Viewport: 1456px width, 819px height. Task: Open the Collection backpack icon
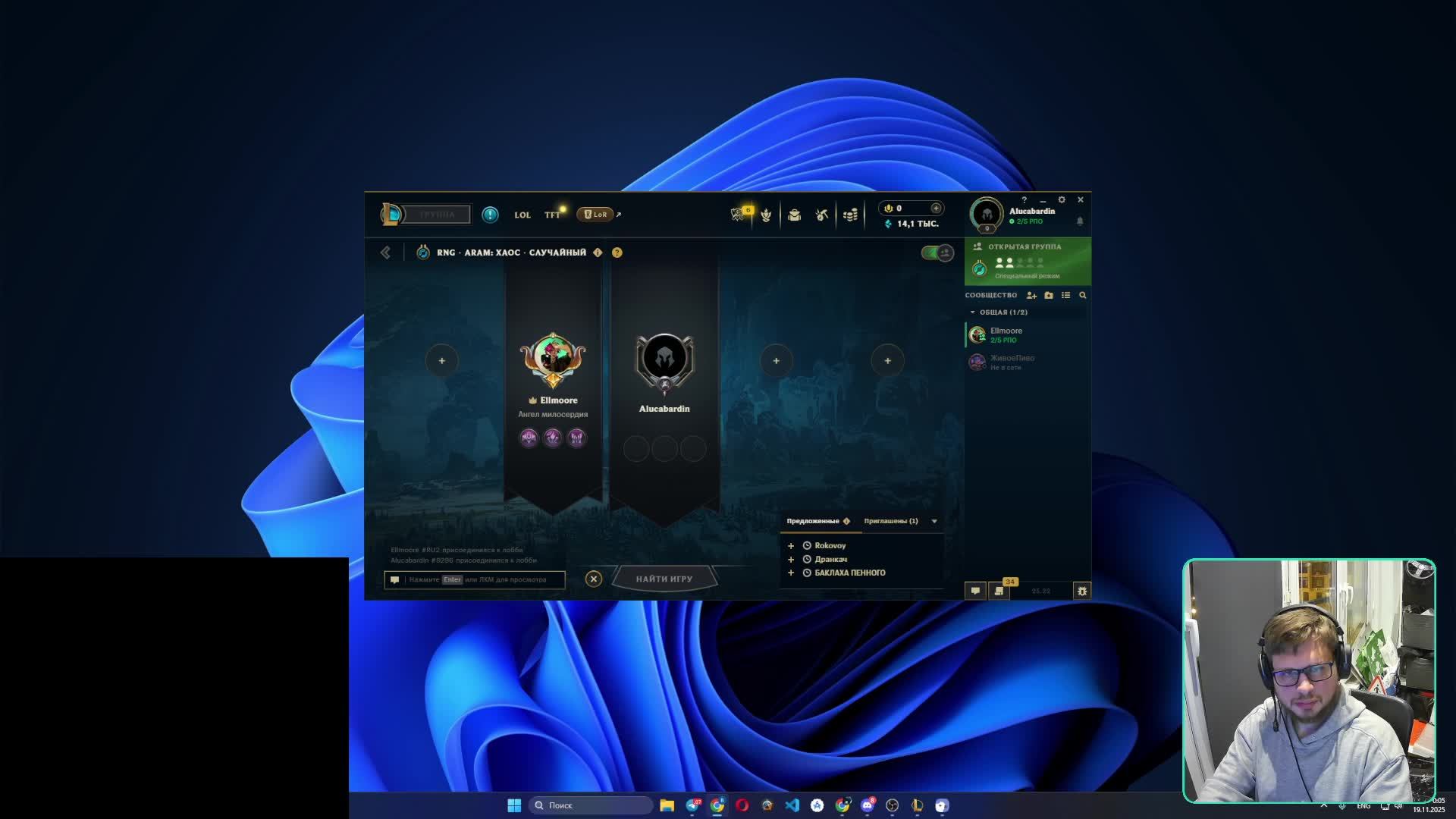[794, 215]
